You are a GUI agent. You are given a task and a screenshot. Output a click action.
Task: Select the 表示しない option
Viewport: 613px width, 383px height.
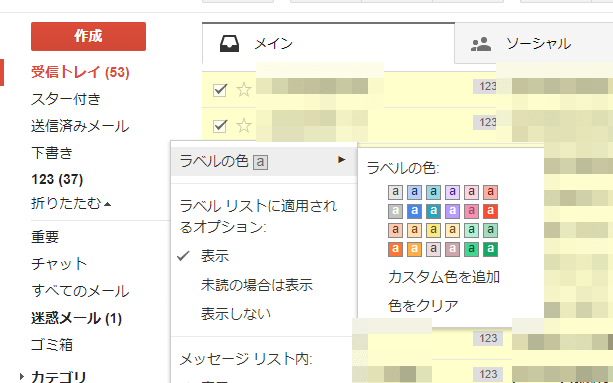click(236, 314)
